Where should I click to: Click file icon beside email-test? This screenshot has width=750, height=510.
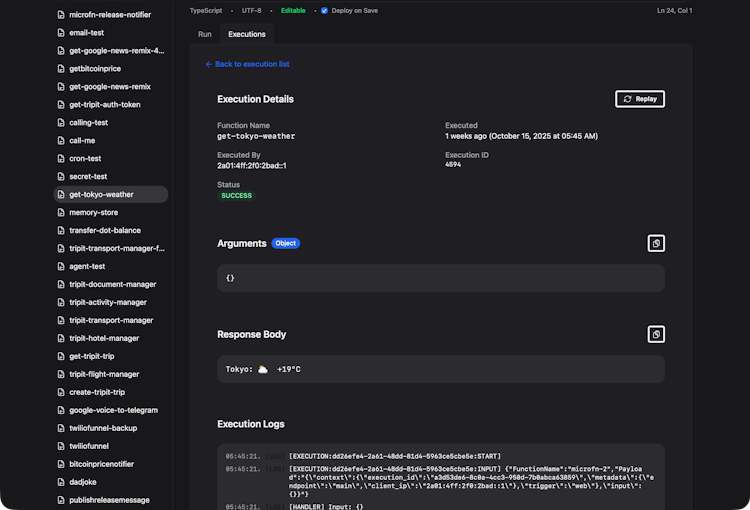(x=61, y=33)
